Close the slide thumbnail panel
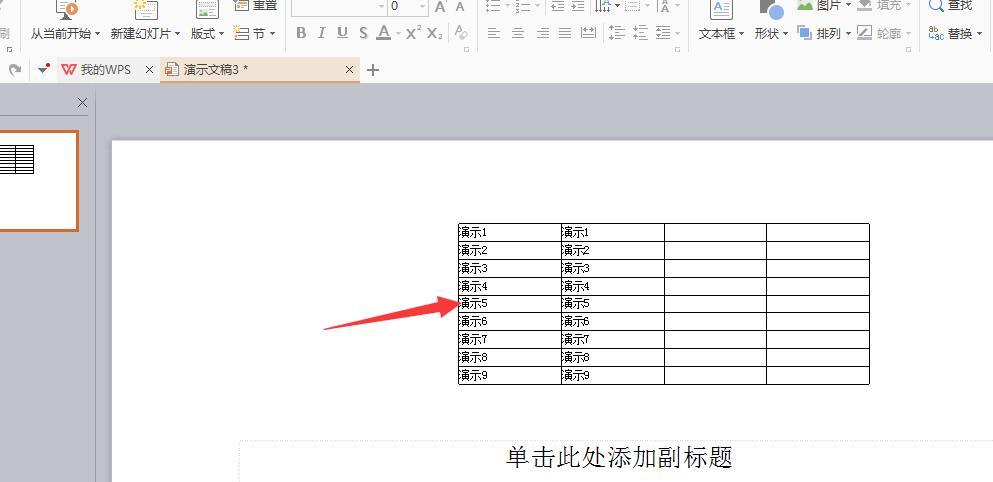 (82, 103)
